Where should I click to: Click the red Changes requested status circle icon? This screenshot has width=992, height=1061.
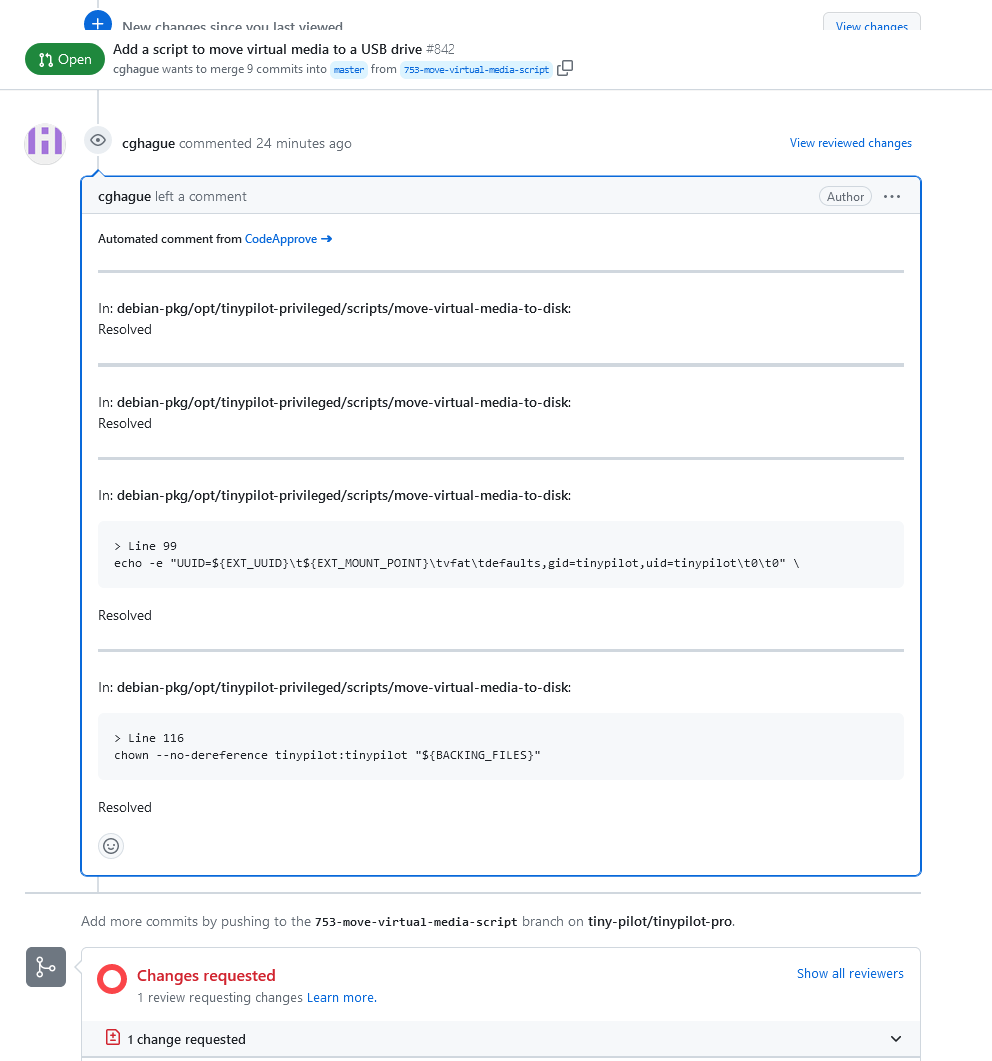112,979
